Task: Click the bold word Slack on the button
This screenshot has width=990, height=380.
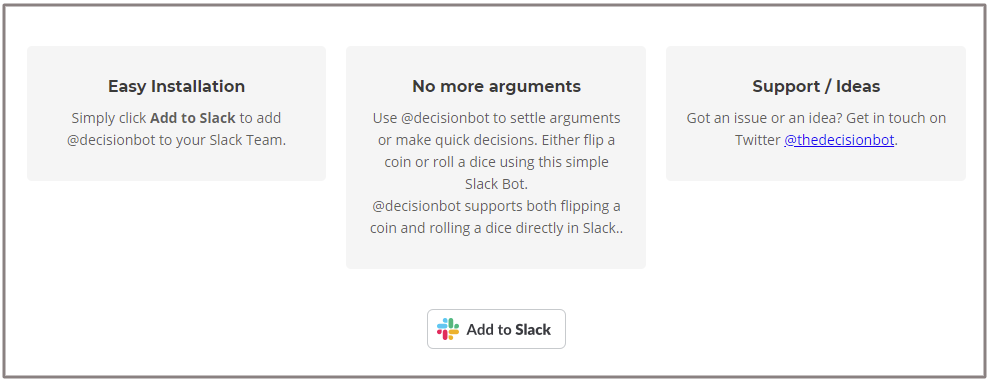Action: 533,330
